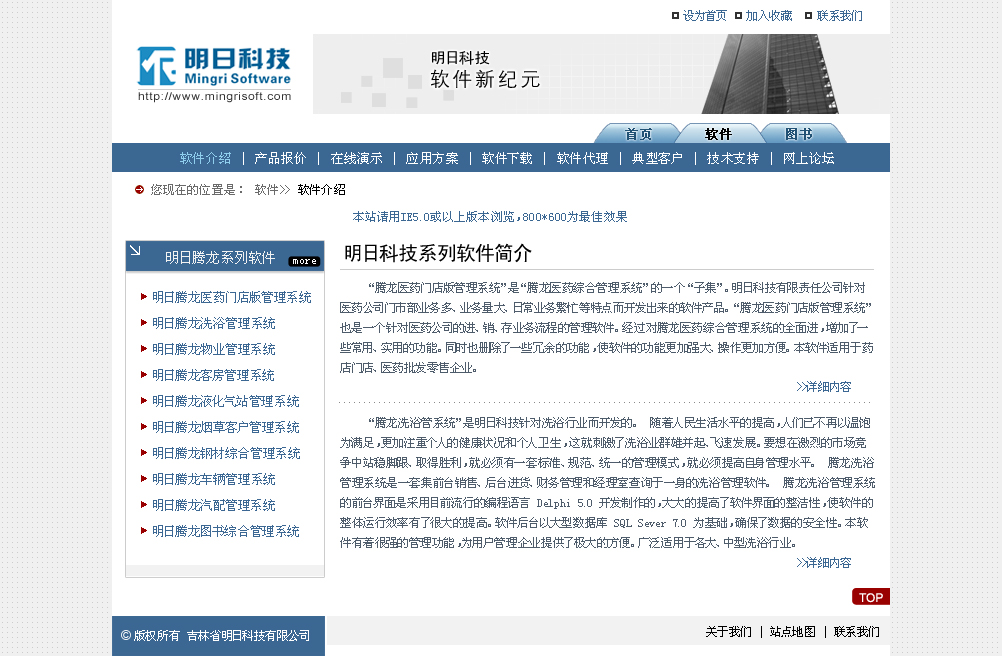Click the http://www.mingrisoft.com text

215,96
